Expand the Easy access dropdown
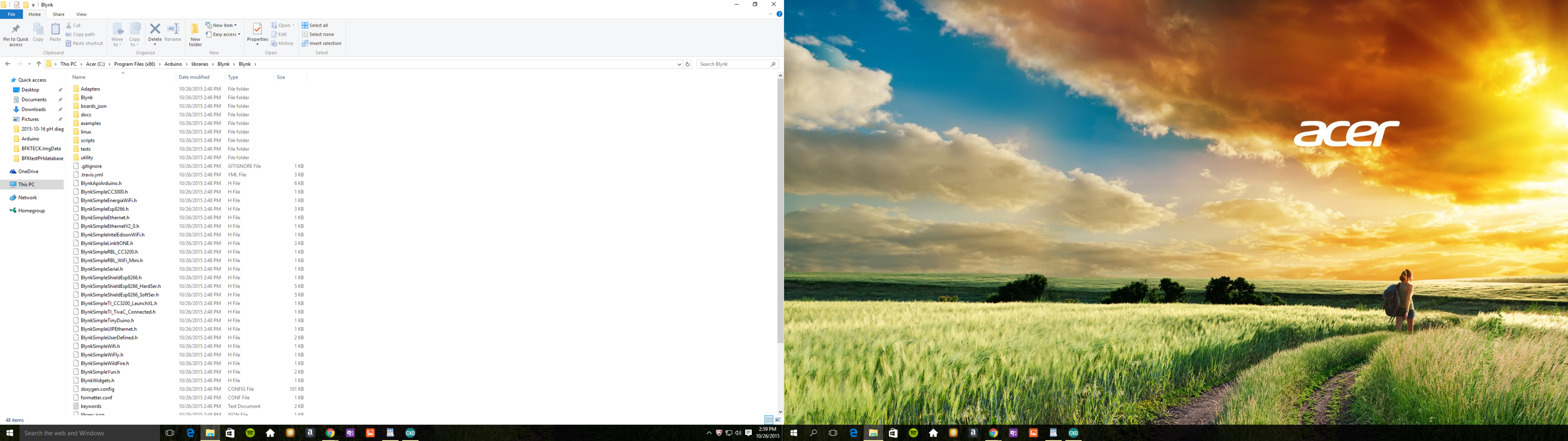1568x441 pixels. [x=223, y=35]
